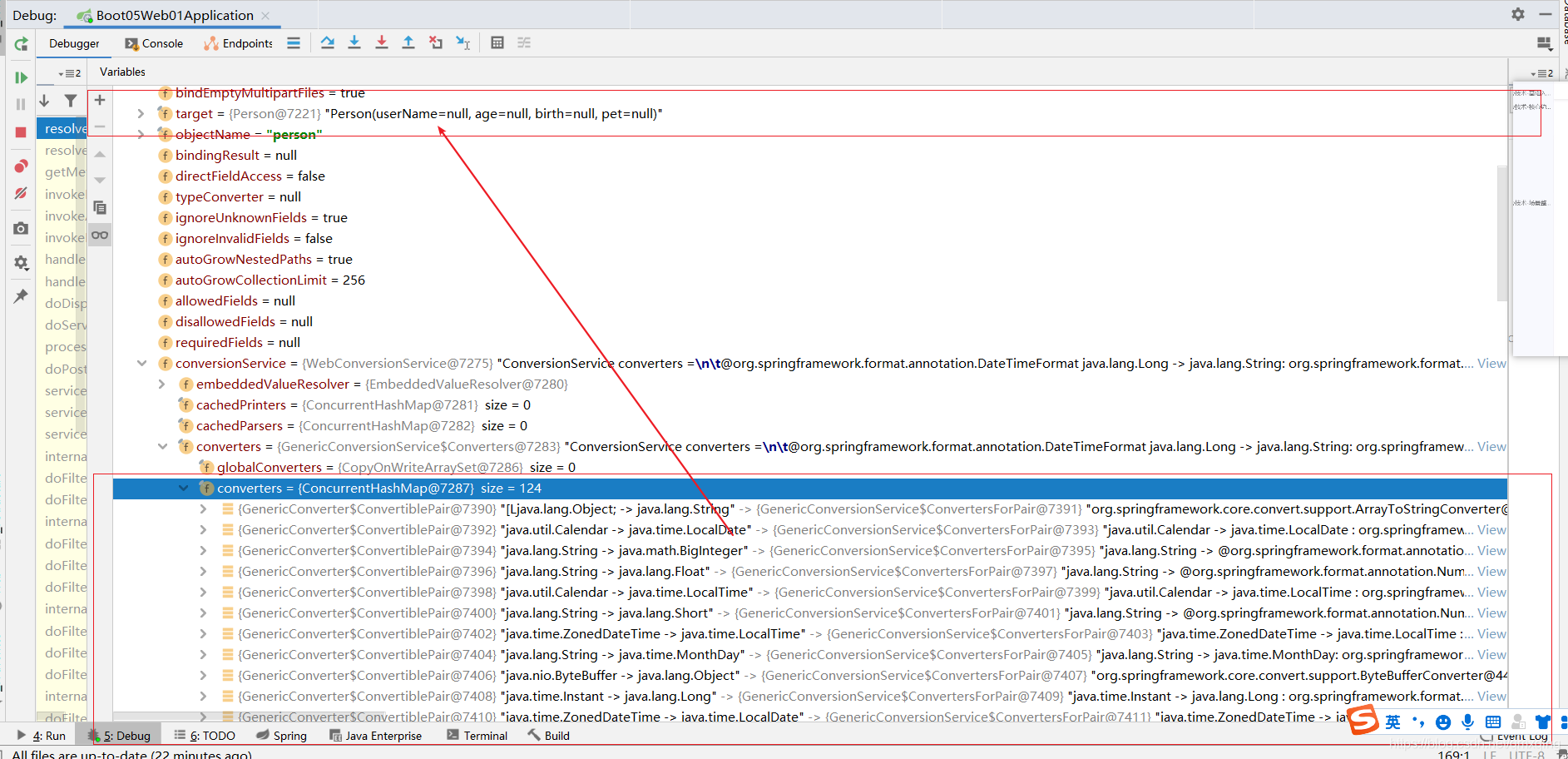Open the 6: TODO tool window

(205, 736)
